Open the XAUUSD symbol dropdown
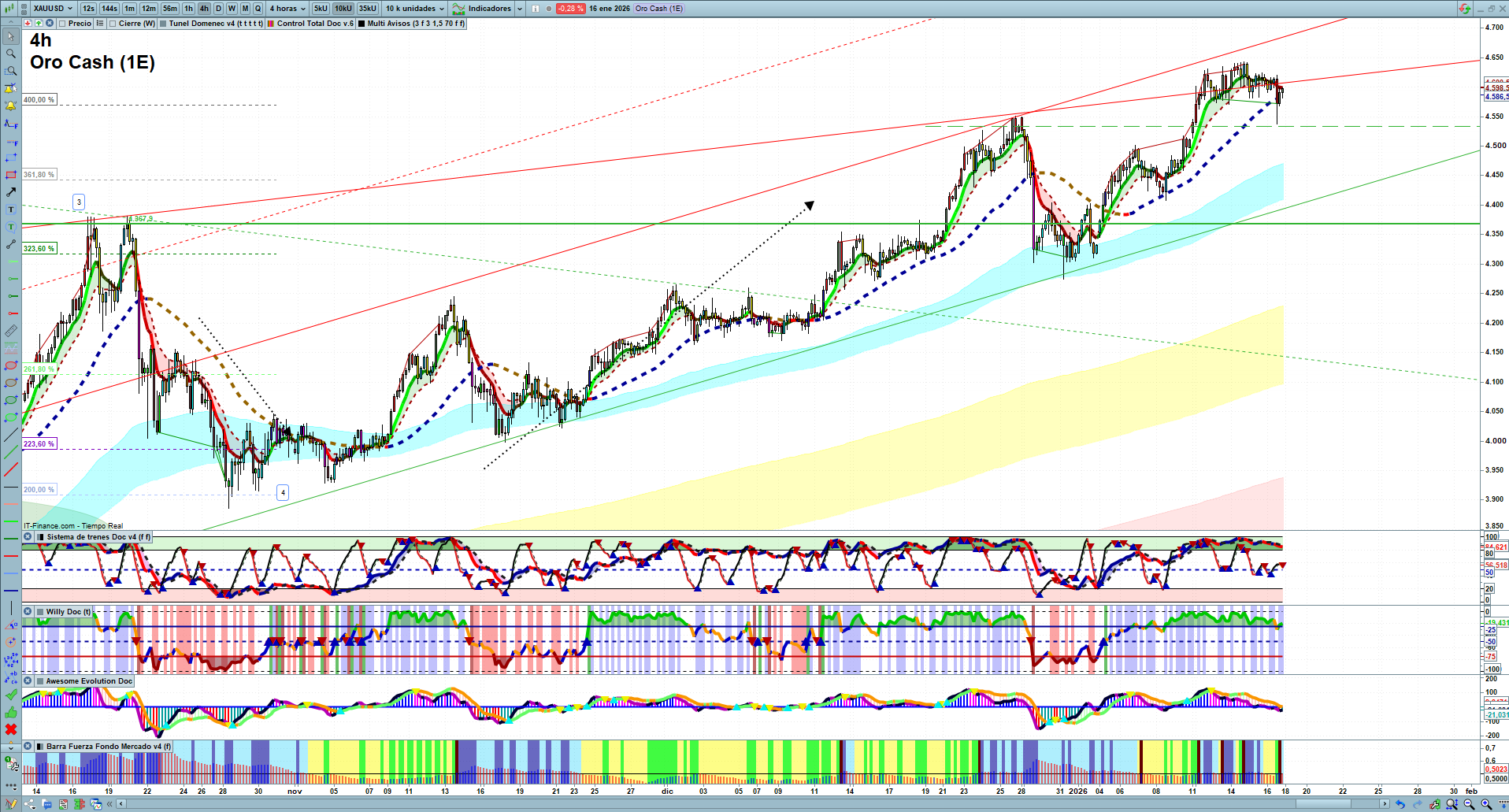This screenshot has height=812, width=1509. coord(52,9)
